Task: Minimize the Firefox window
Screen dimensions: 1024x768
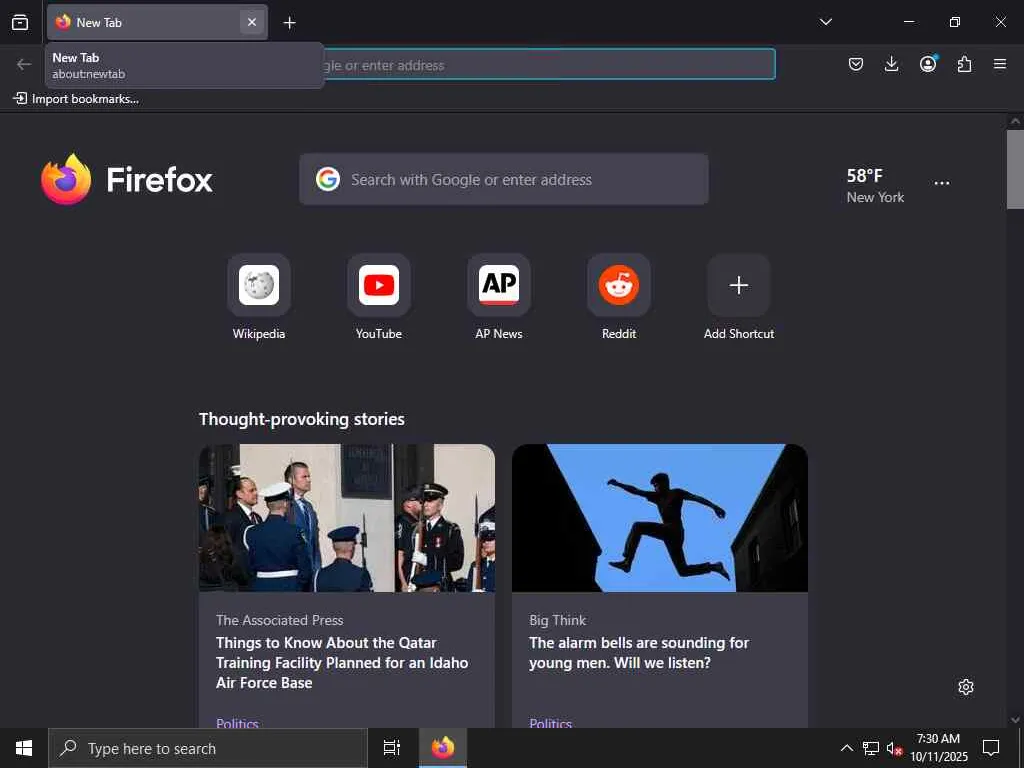Action: (x=908, y=22)
